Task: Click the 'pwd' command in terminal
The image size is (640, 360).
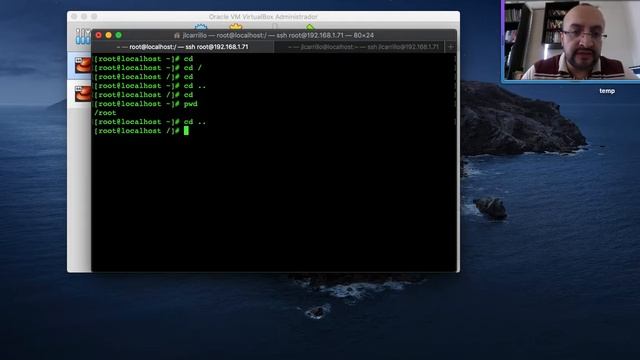Action: [191, 104]
